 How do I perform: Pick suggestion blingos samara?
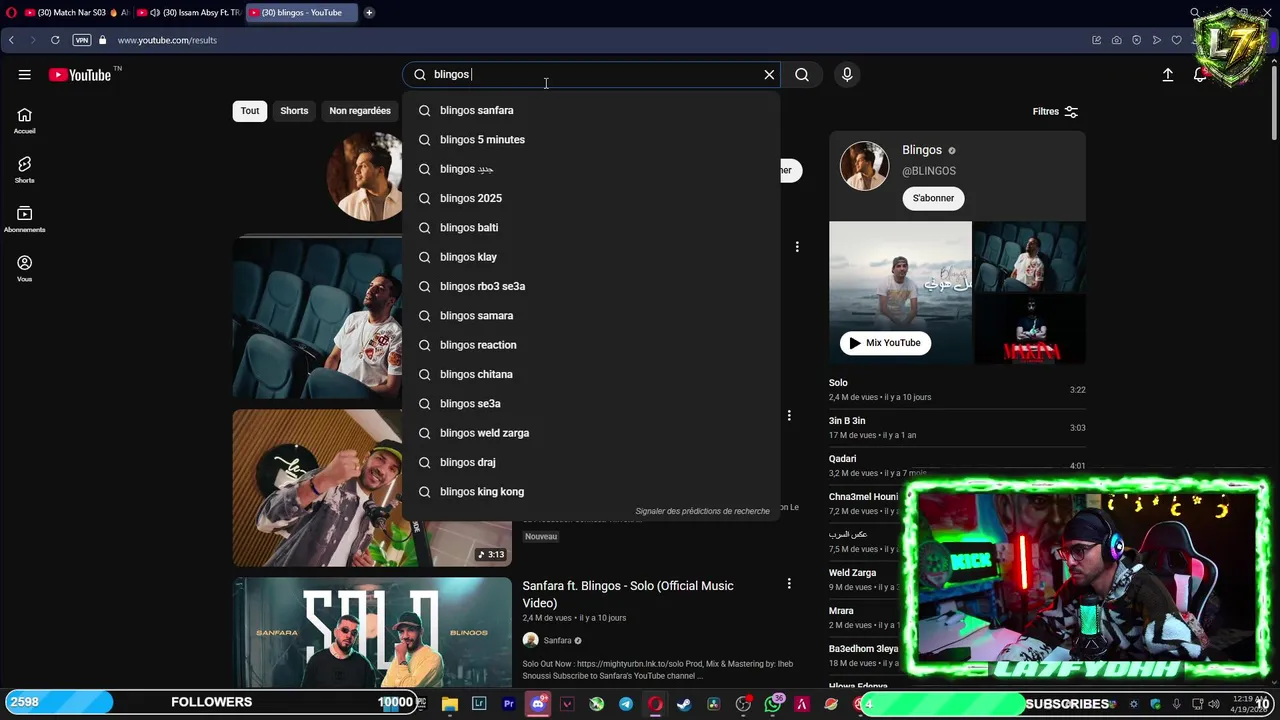(x=591, y=316)
